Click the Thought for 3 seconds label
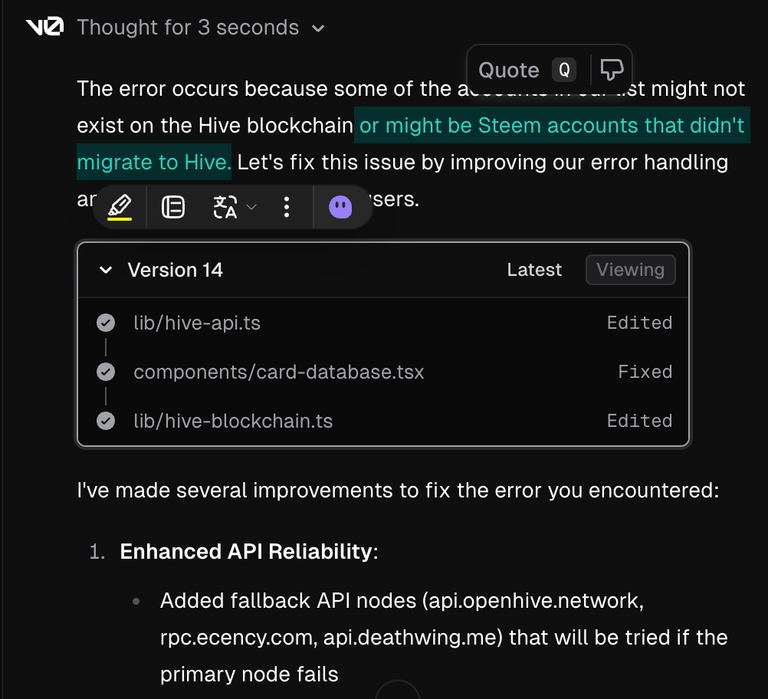The image size is (768, 699). coord(188,27)
